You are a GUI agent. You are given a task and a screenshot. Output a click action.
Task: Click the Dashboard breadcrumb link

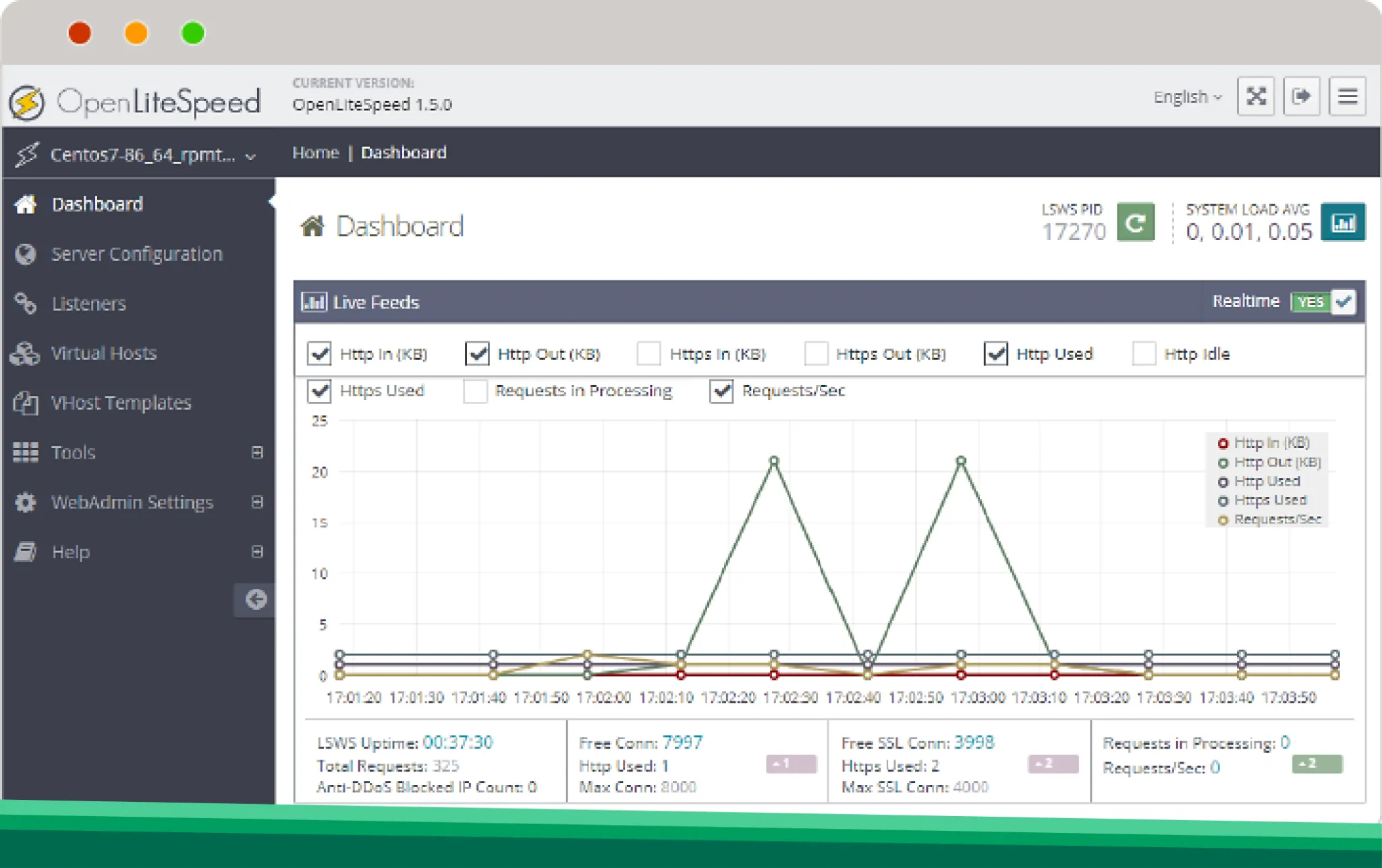coord(404,152)
